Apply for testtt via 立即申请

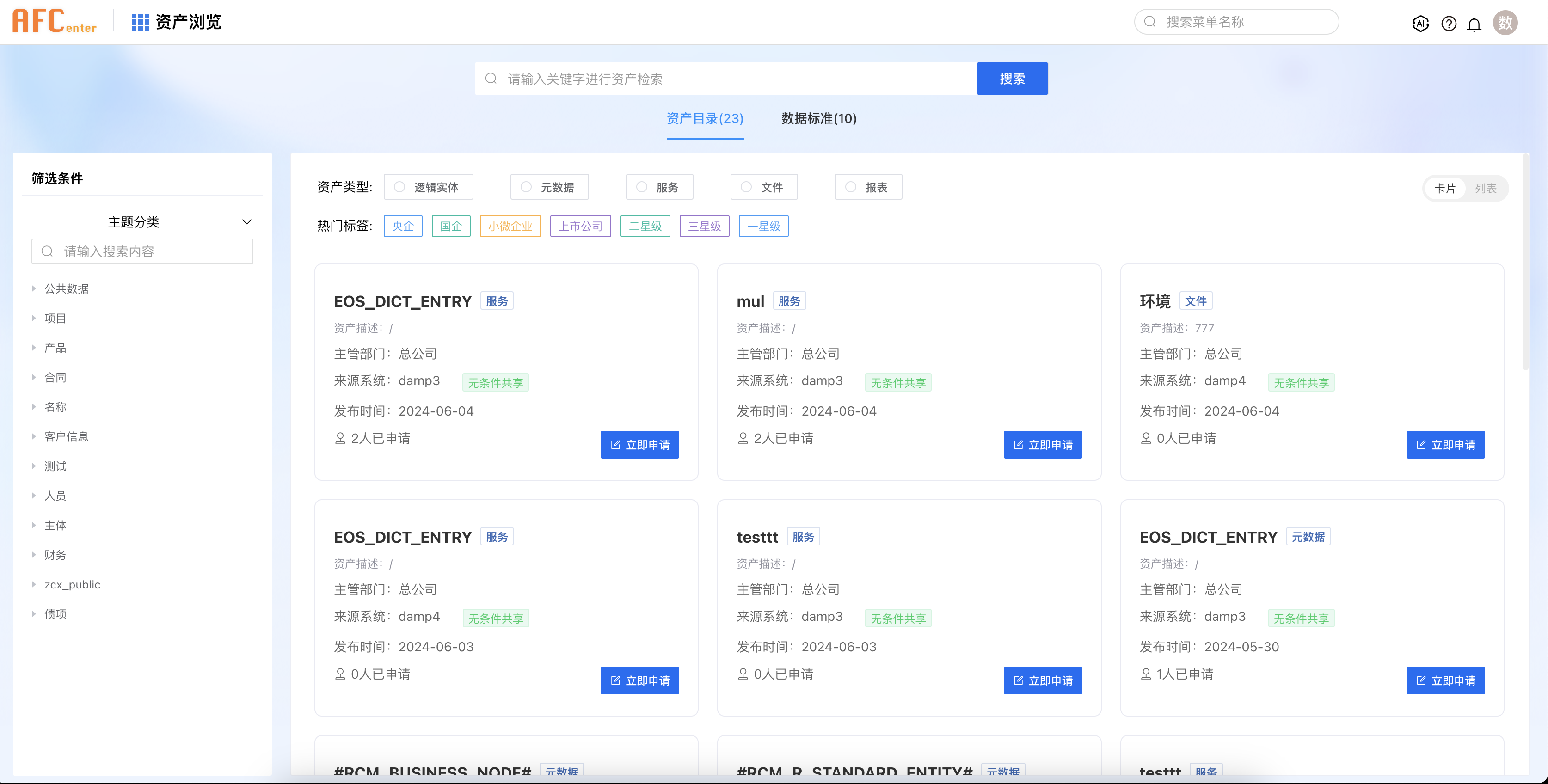click(x=1042, y=680)
